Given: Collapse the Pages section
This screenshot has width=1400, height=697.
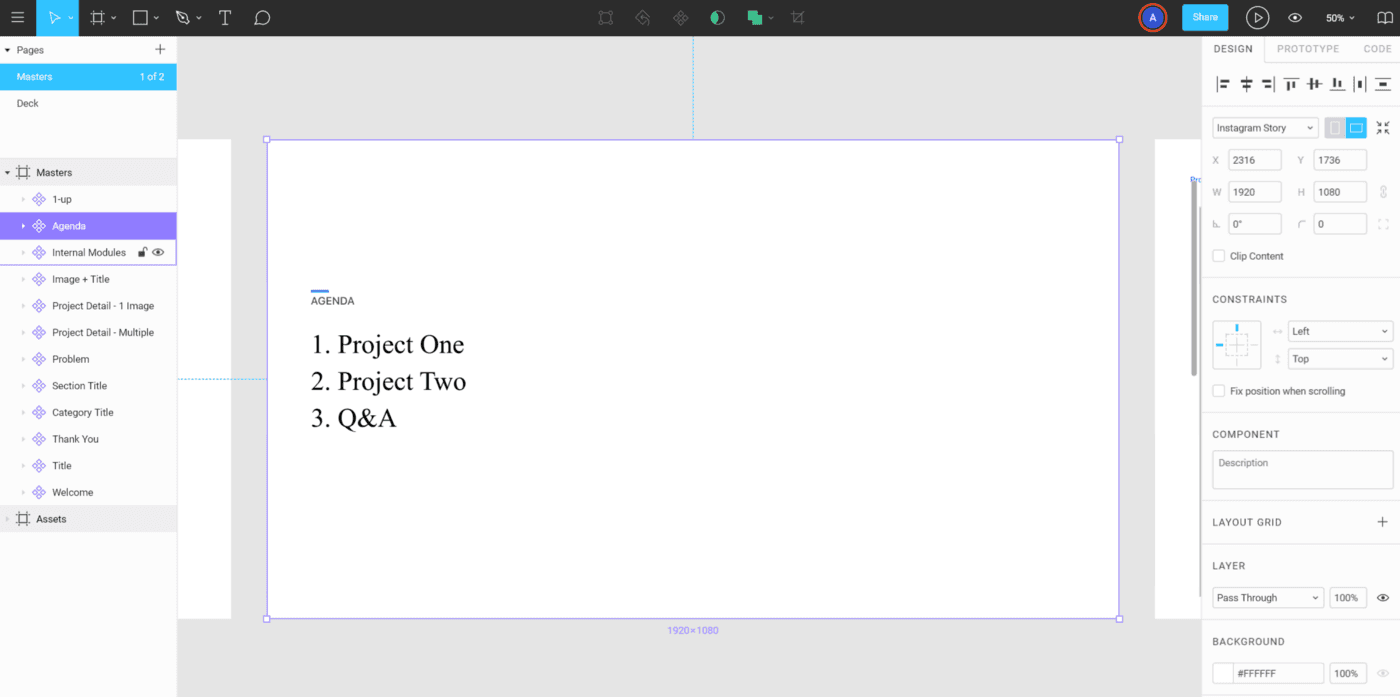Looking at the screenshot, I should (x=8, y=50).
